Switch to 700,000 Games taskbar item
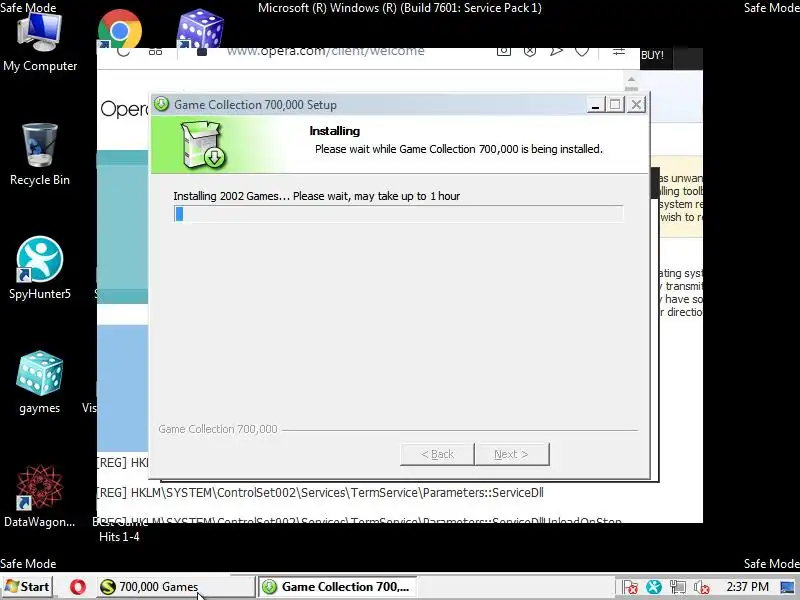The image size is (800, 600). coord(175,587)
